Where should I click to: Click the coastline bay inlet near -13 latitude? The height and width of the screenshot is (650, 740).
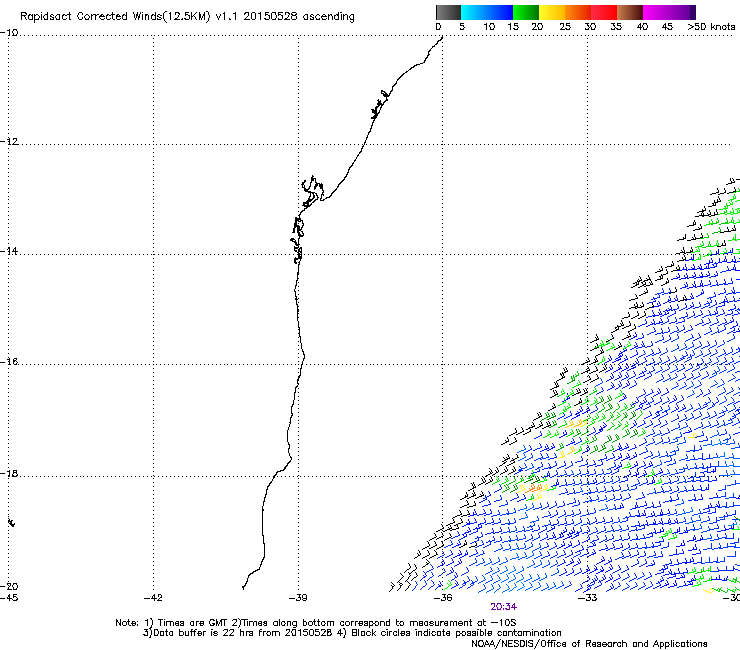coord(312,192)
